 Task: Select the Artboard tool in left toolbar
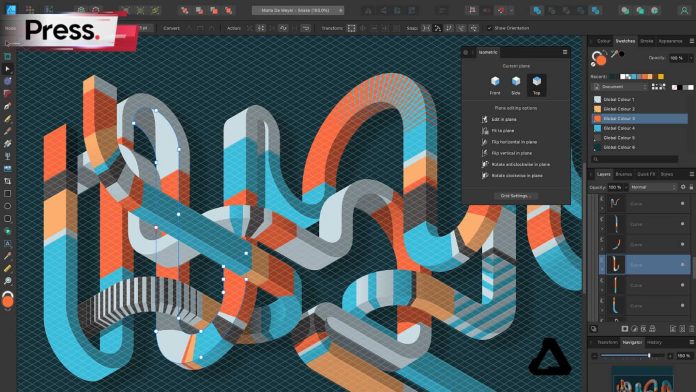click(8, 57)
